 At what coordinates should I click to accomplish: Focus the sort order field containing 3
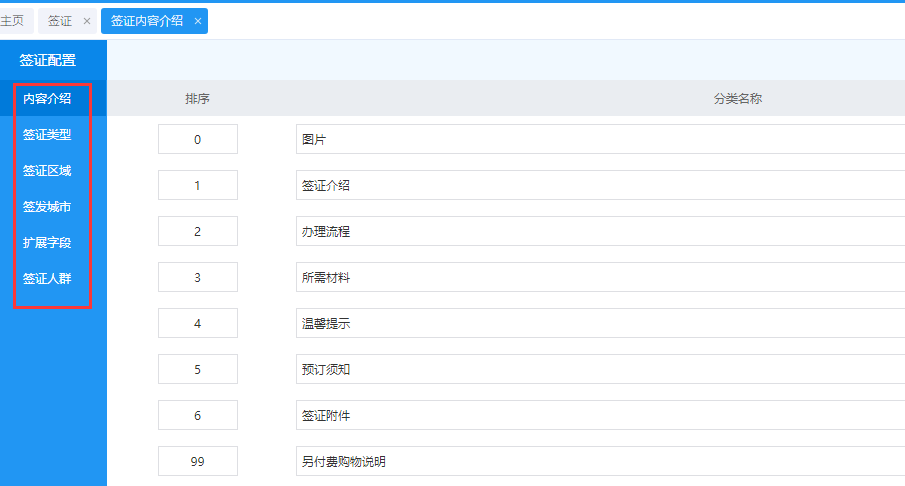197,277
